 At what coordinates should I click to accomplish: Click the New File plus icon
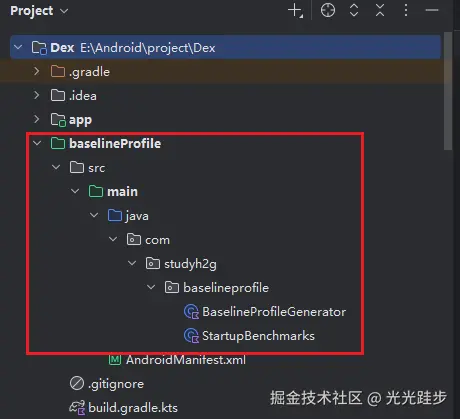[x=295, y=10]
